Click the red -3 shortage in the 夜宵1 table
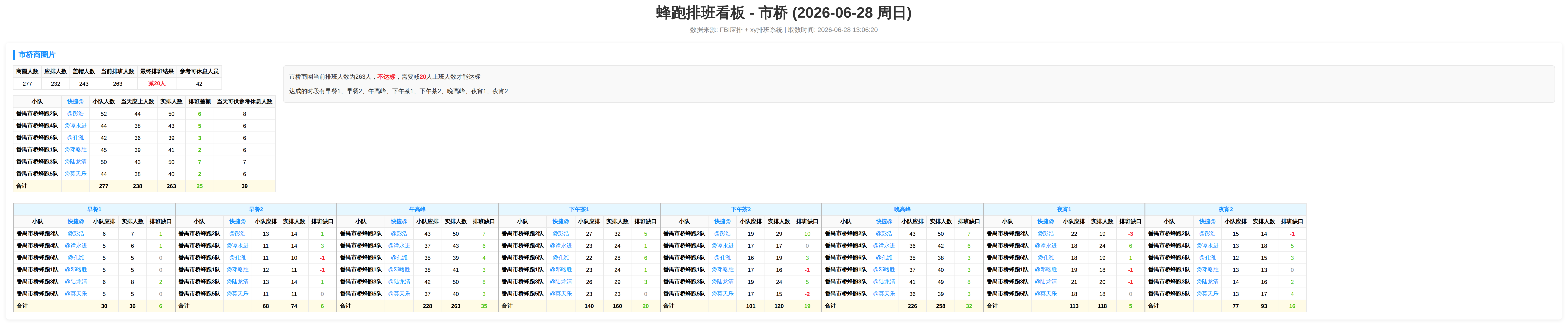 (x=1130, y=234)
